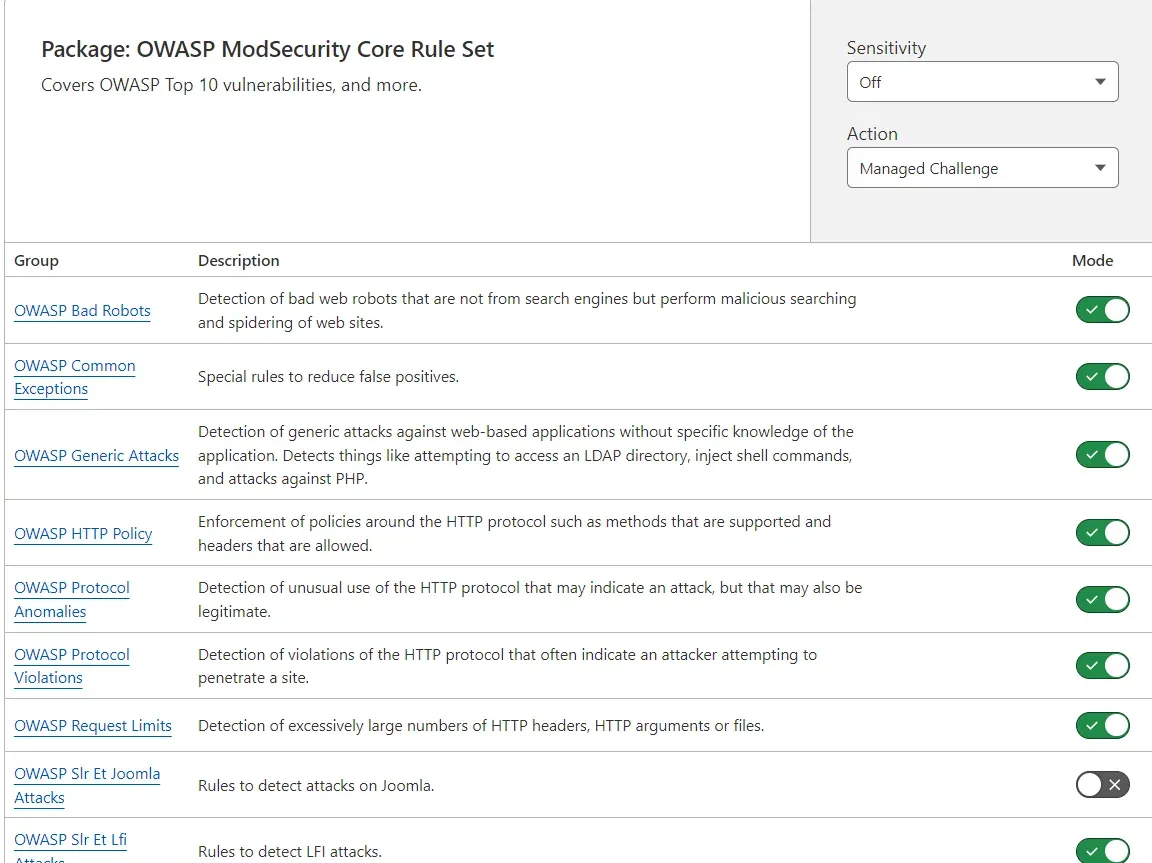Click the Group column header

pos(36,261)
